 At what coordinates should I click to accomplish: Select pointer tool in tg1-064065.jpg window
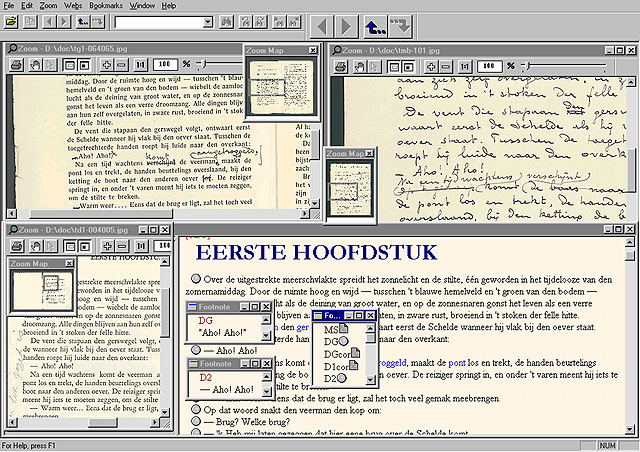click(x=50, y=65)
